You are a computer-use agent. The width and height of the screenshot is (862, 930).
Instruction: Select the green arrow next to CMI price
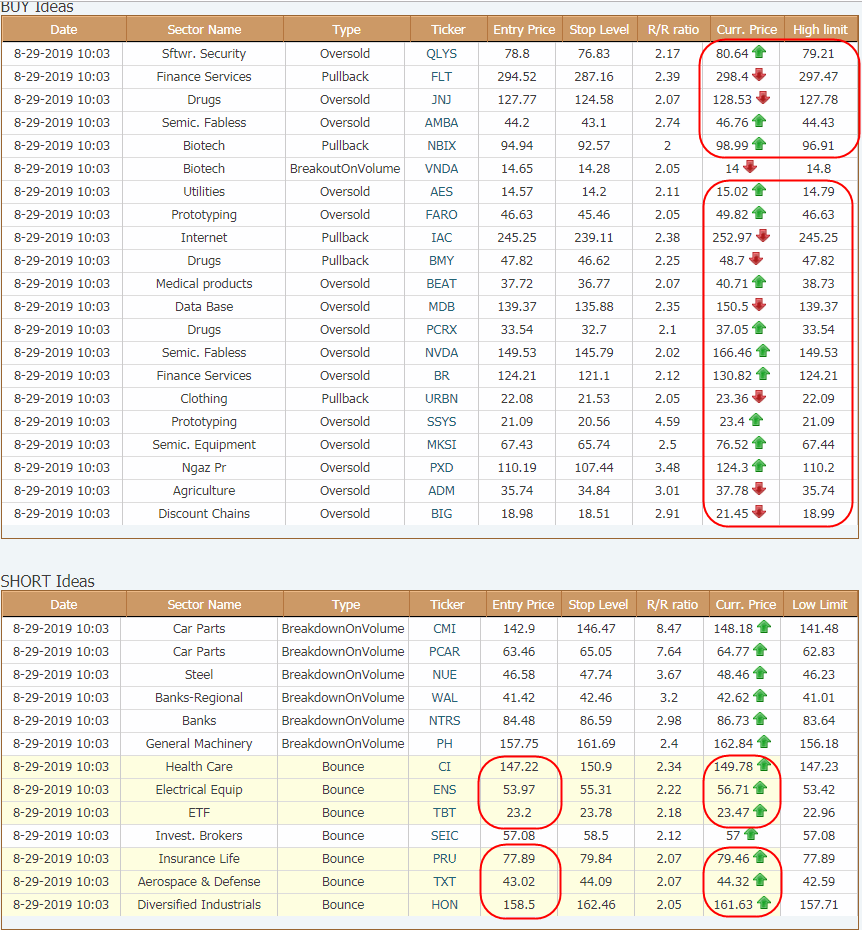click(x=764, y=628)
